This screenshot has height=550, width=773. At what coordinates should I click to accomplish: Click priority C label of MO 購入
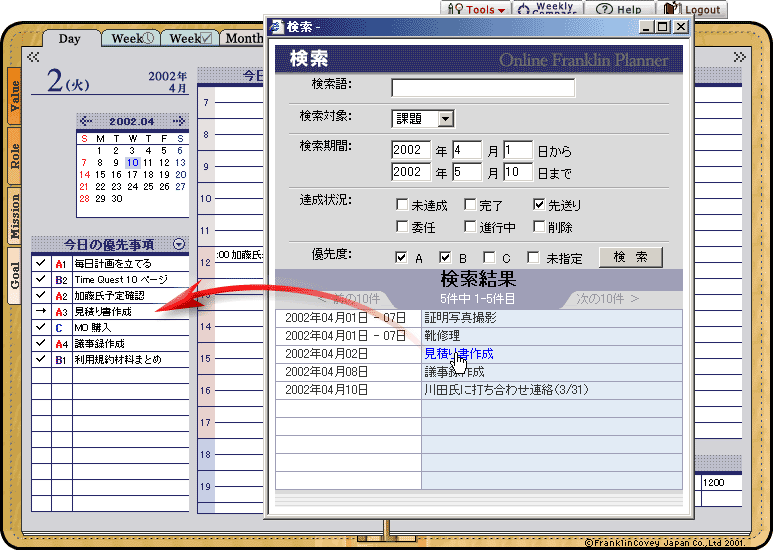point(59,328)
